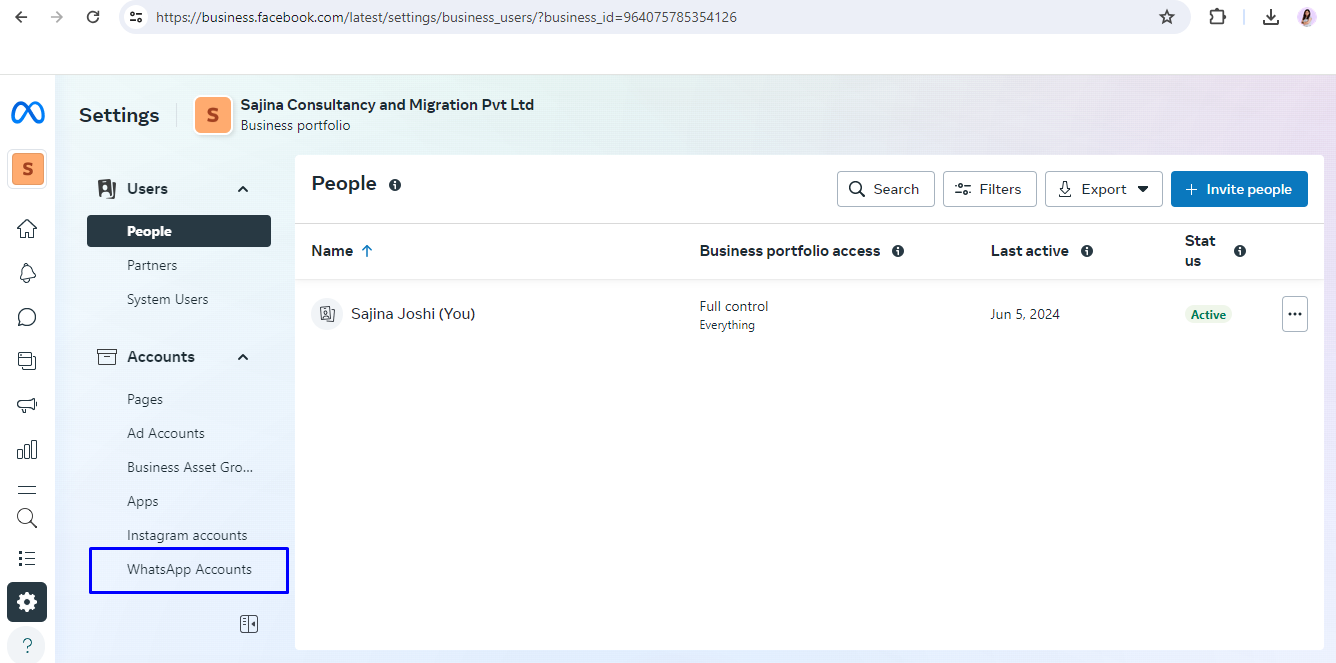Open Business Asset Groups item
1336x663 pixels.
(x=190, y=467)
